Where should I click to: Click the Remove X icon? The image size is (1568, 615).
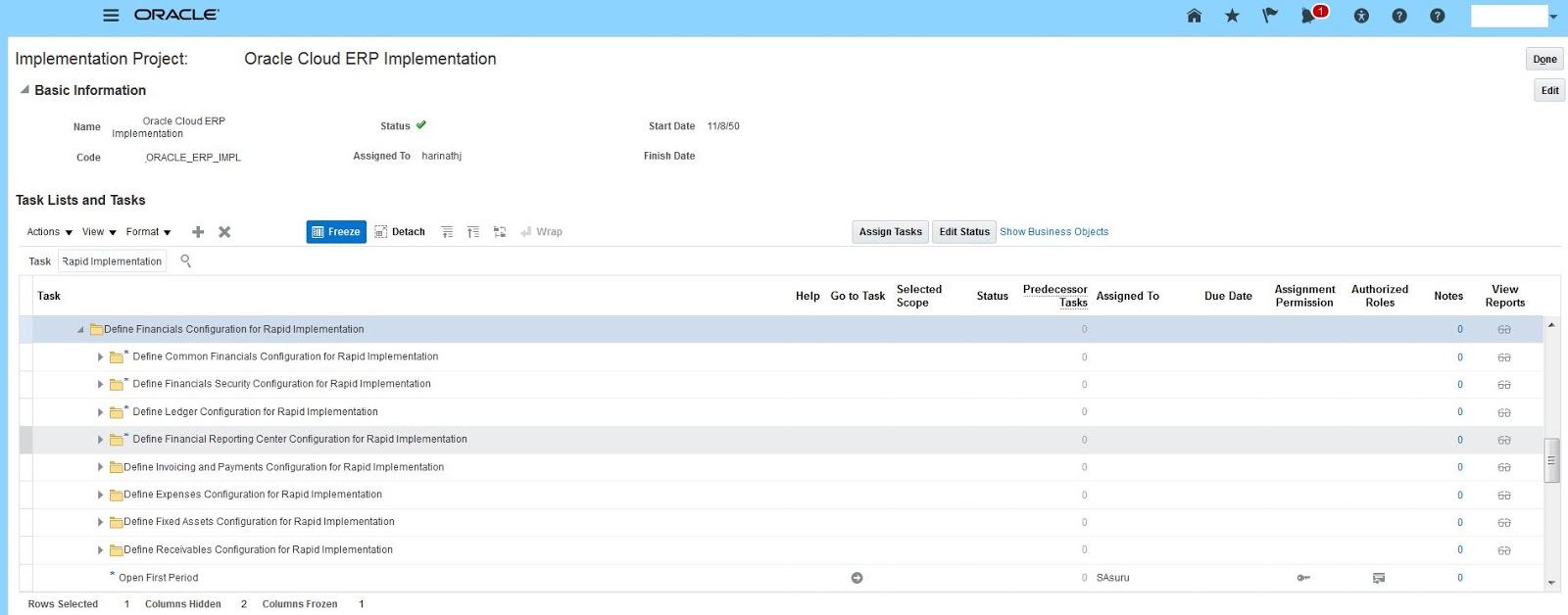tap(224, 232)
